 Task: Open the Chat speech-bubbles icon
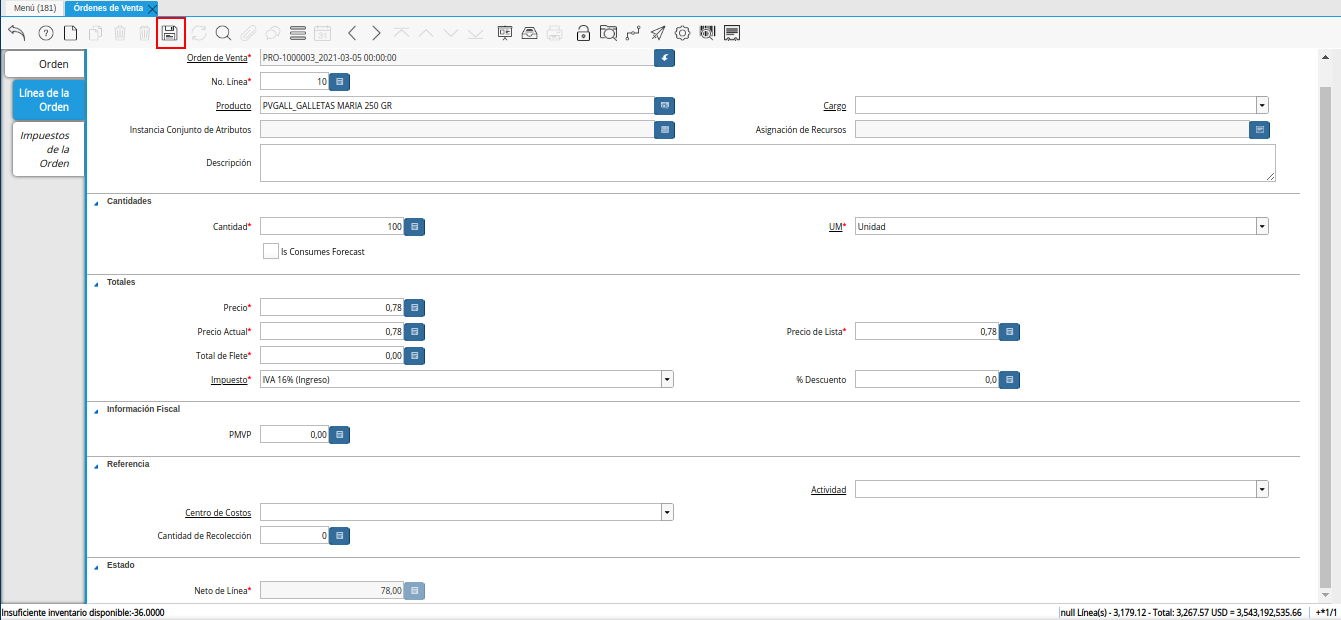[x=272, y=33]
